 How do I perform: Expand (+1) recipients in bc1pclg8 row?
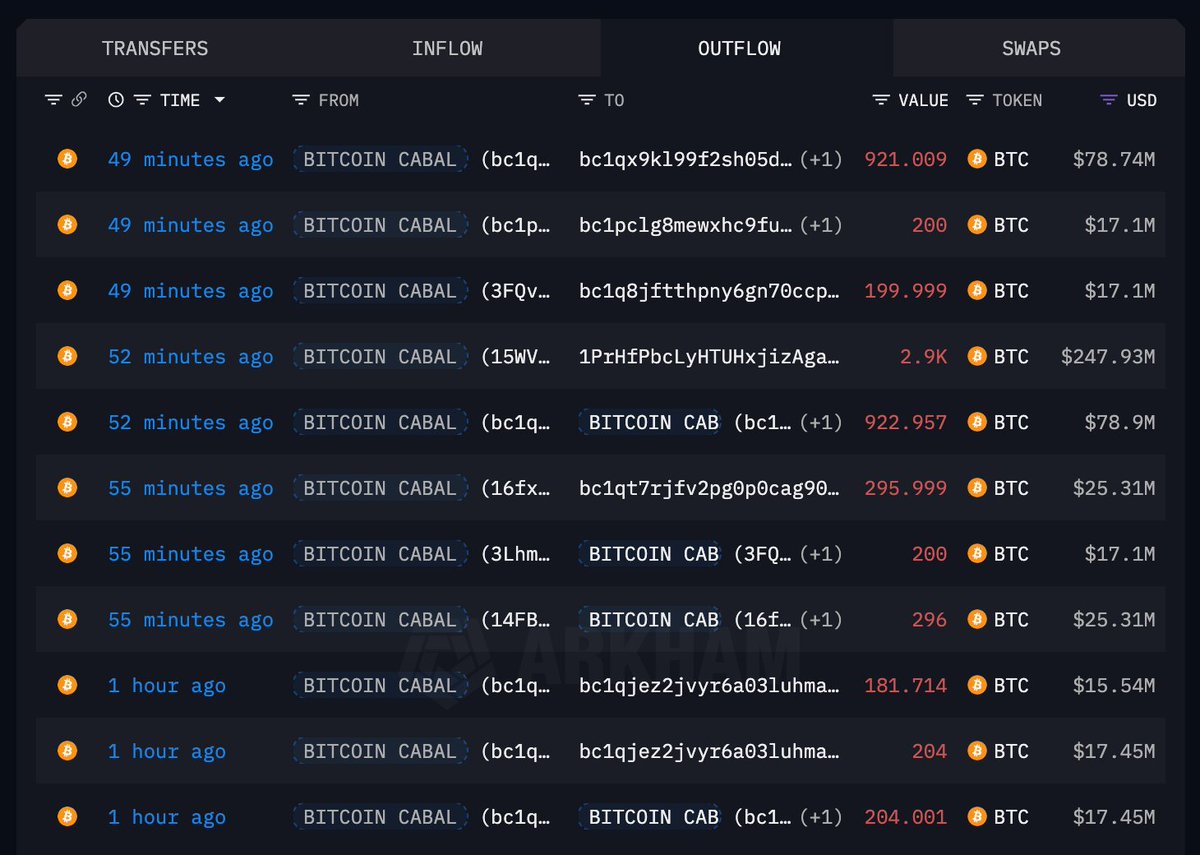click(821, 225)
